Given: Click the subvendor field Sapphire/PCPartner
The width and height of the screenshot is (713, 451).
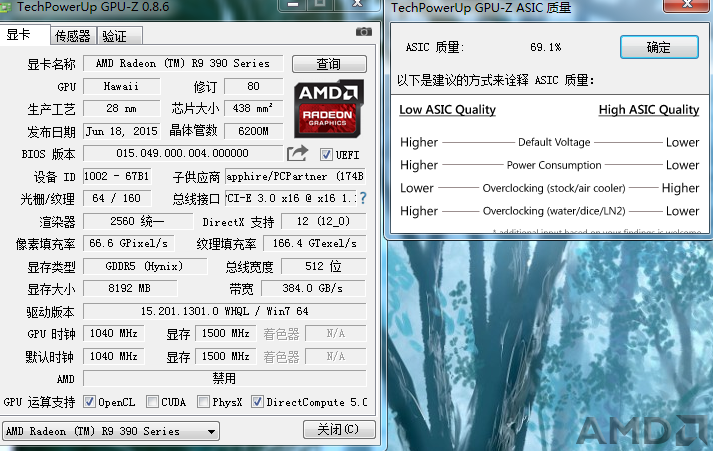Looking at the screenshot, I should pos(296,176).
